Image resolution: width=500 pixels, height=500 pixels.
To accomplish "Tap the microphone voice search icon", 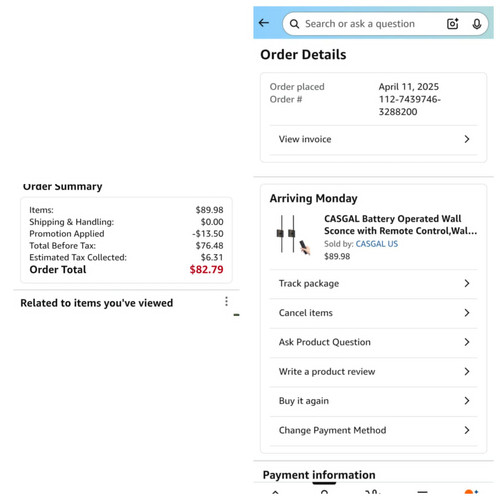I will (x=477, y=24).
